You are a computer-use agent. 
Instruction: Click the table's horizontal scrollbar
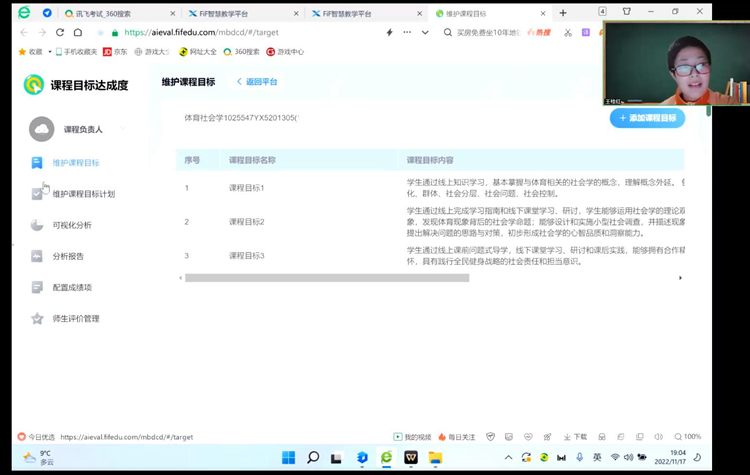click(326, 278)
